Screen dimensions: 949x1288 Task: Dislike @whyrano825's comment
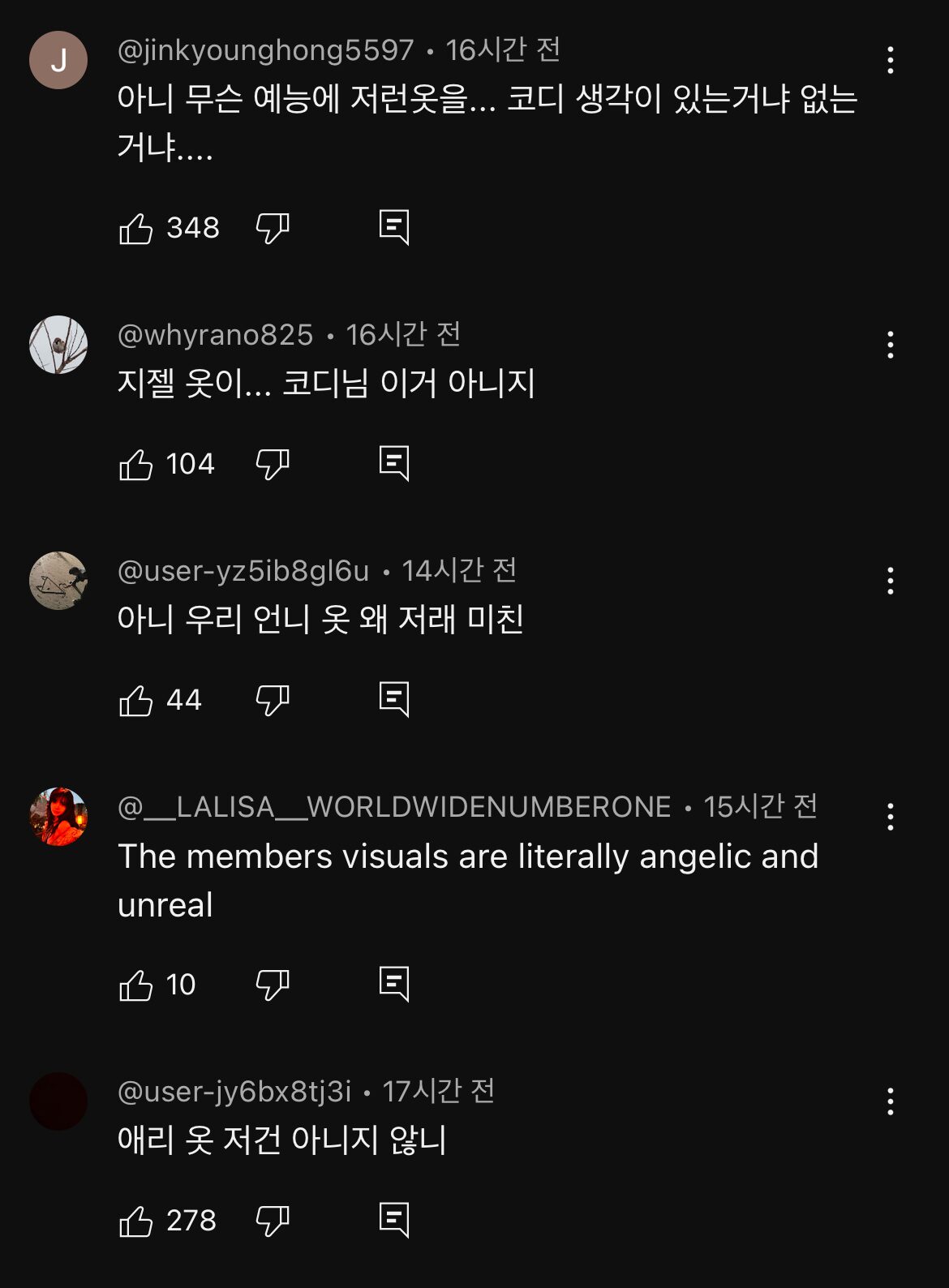click(x=273, y=465)
